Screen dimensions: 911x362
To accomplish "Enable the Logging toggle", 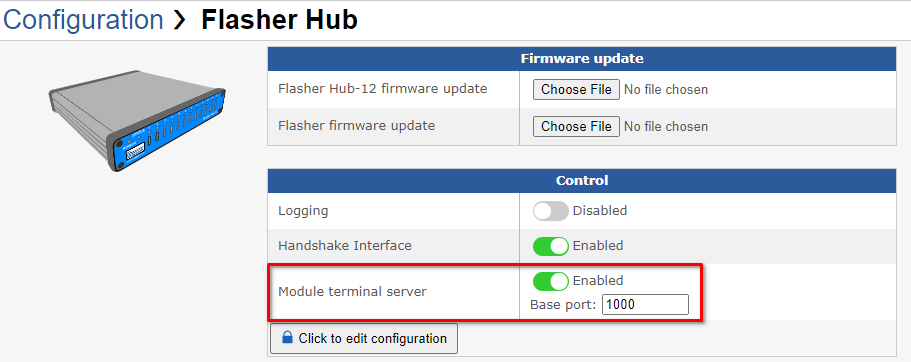I will click(x=550, y=211).
